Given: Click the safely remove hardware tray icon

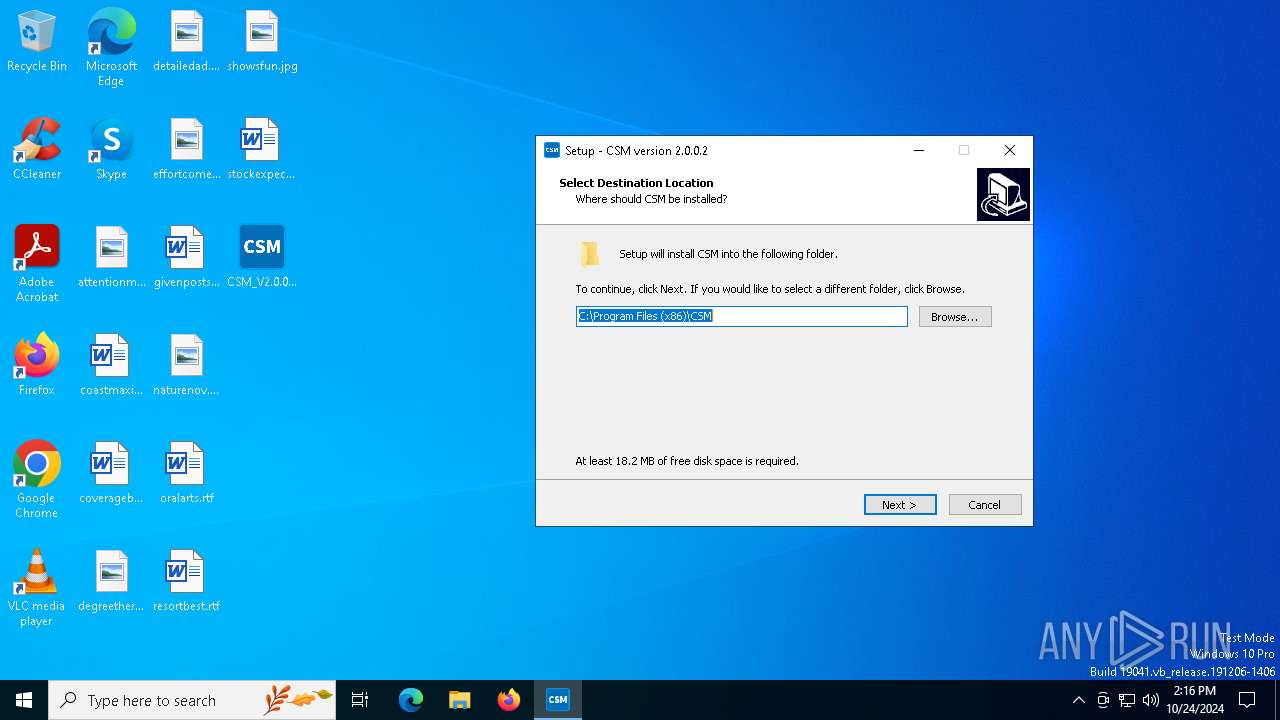Looking at the screenshot, I should pyautogui.click(x=1103, y=700).
